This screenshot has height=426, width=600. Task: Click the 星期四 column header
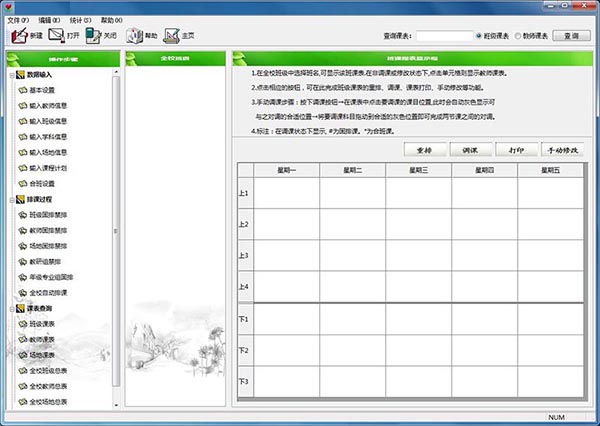484,170
